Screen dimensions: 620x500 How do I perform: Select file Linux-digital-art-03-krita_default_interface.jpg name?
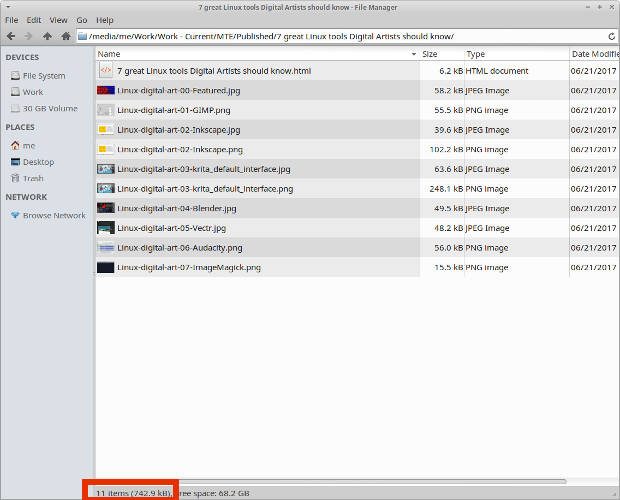point(204,169)
